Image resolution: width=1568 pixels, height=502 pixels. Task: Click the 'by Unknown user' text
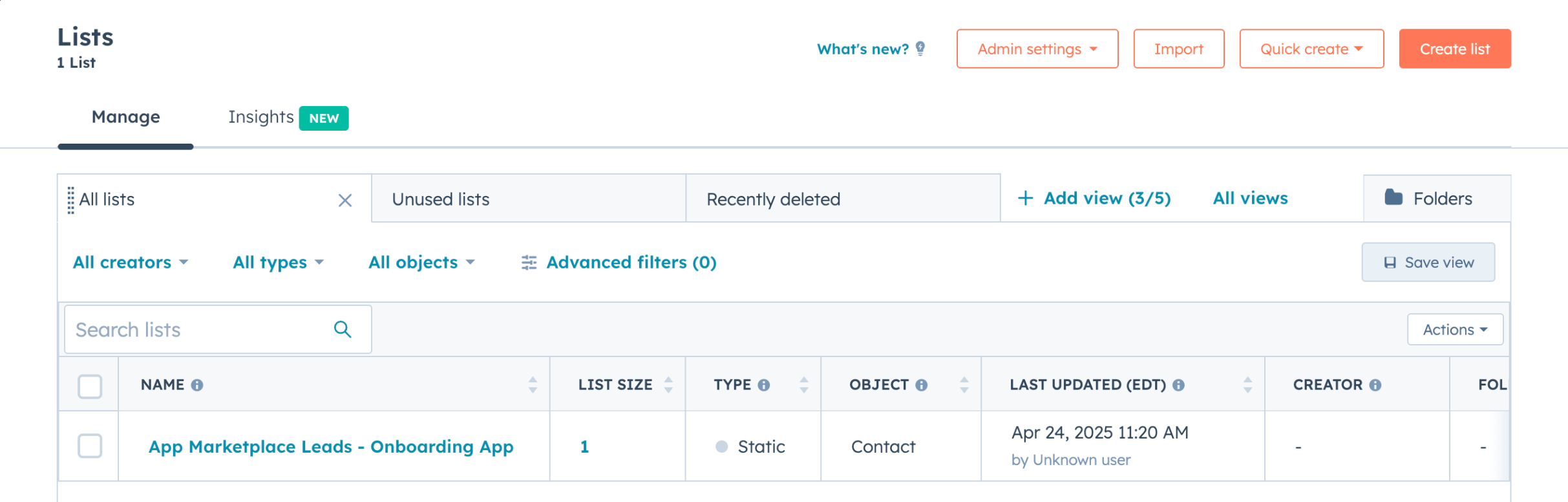coord(1071,460)
